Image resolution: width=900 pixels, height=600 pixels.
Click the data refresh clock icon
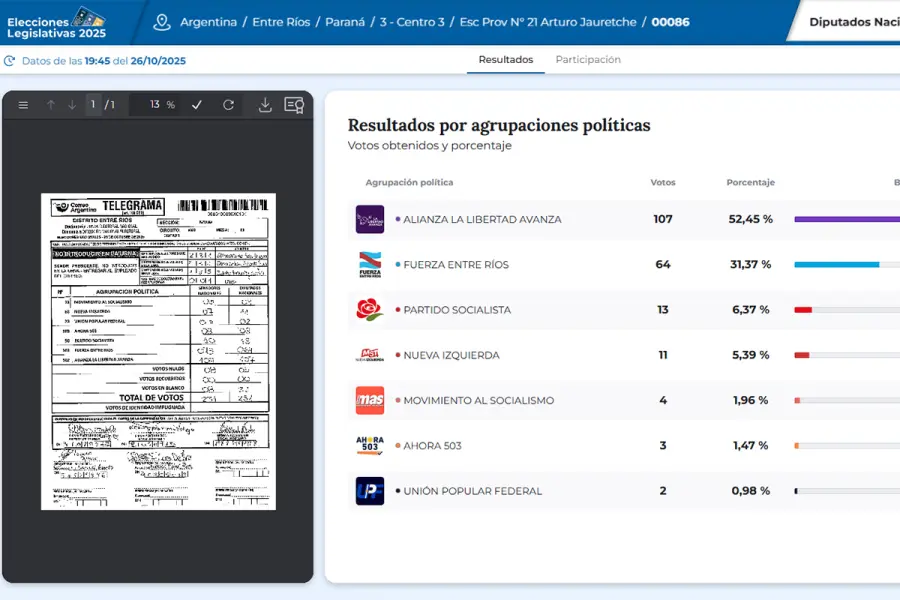pos(10,61)
